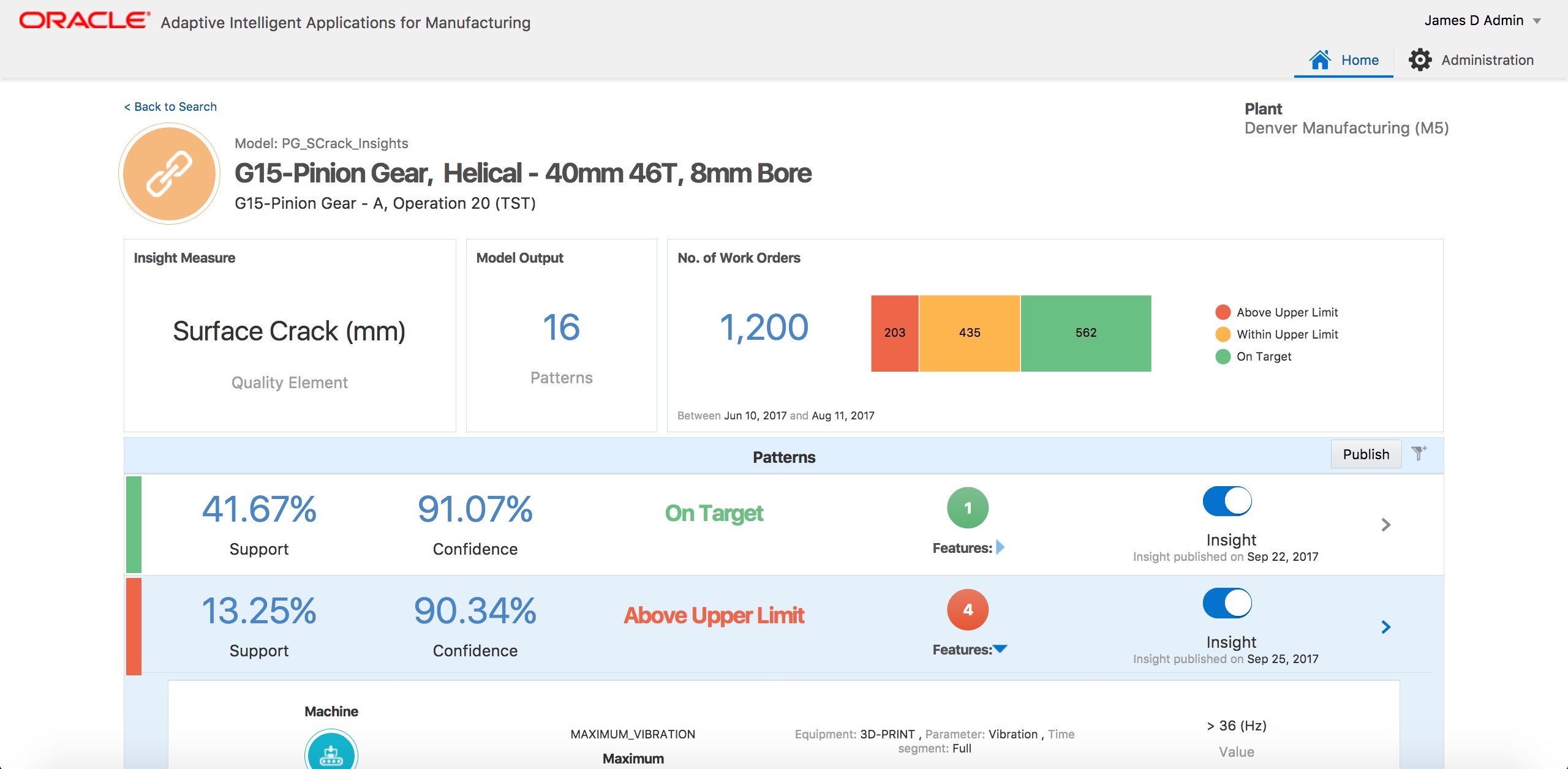Screen dimensions: 1568x769
Task: Click the Home house icon in navigation
Action: (x=1320, y=59)
